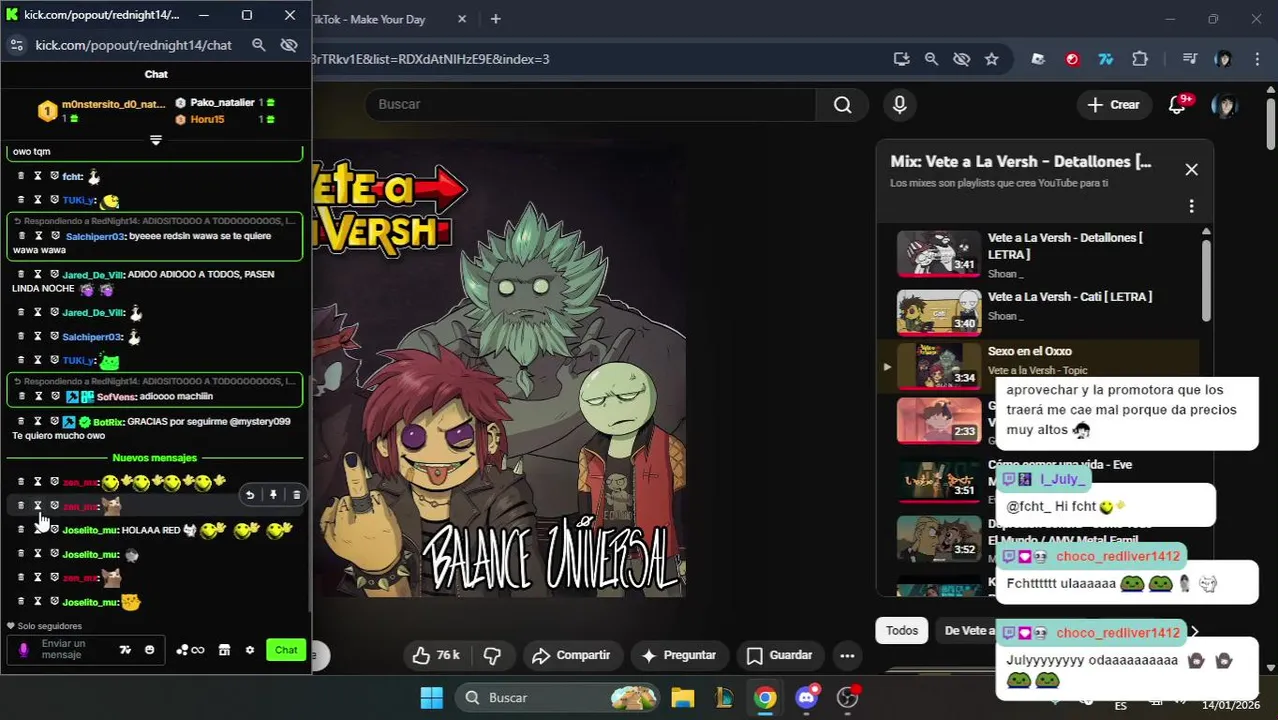Ban SofVens using the shield icon
This screenshot has width=1278, height=720.
(55, 397)
